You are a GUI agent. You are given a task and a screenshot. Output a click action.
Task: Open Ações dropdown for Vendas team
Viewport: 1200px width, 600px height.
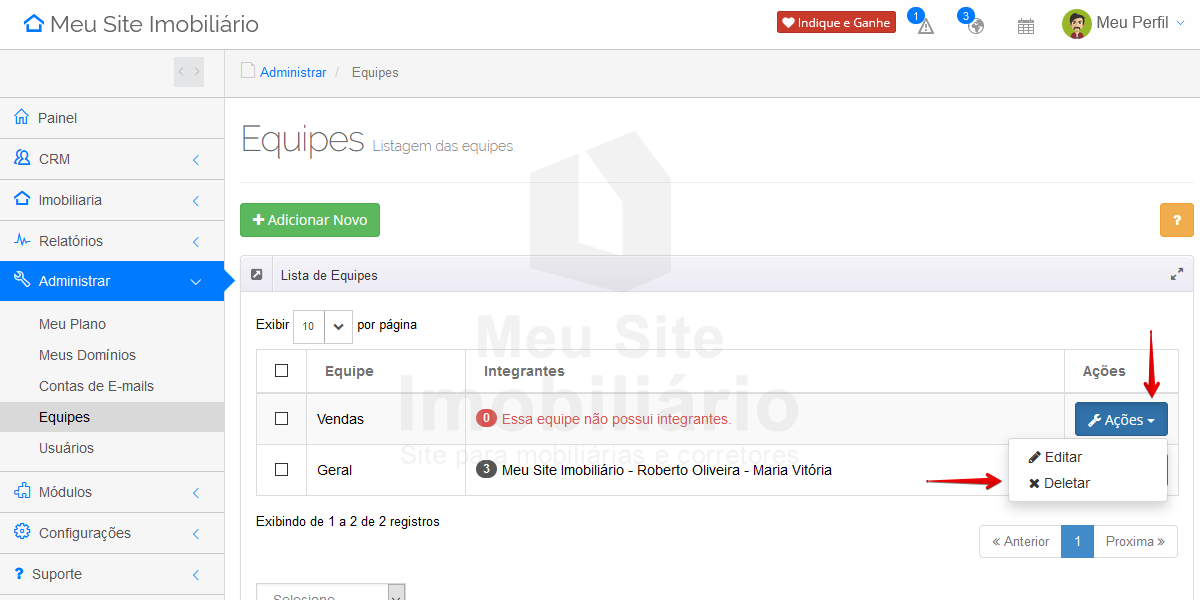coord(1120,420)
